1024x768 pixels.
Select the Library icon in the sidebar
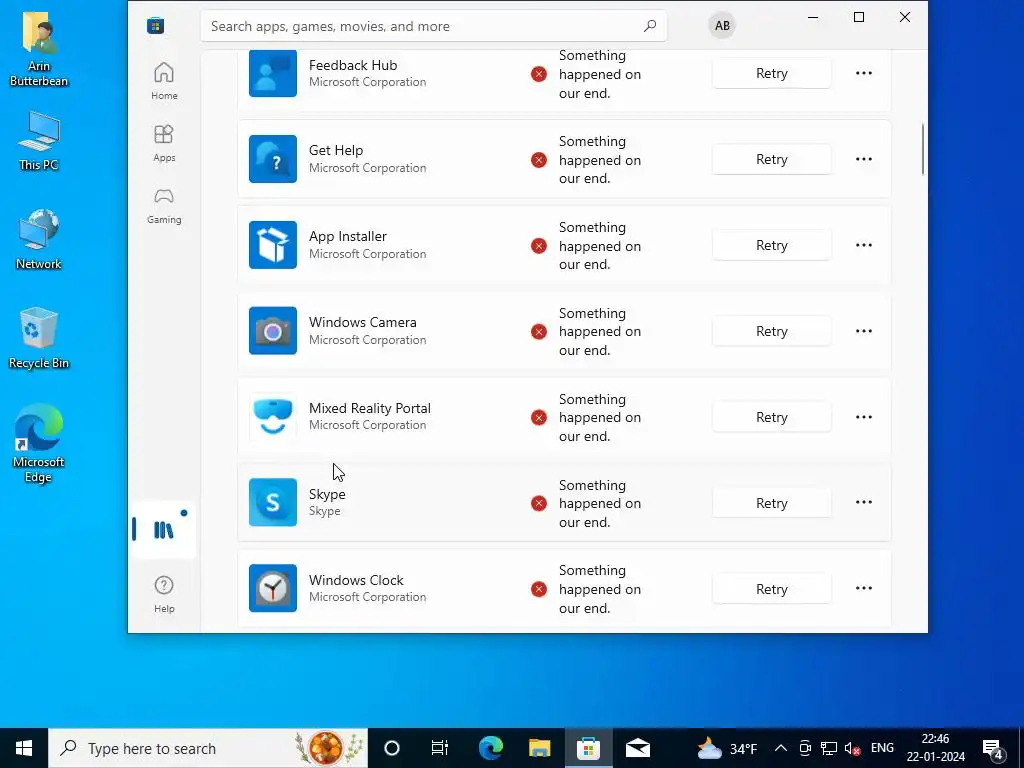(x=164, y=530)
